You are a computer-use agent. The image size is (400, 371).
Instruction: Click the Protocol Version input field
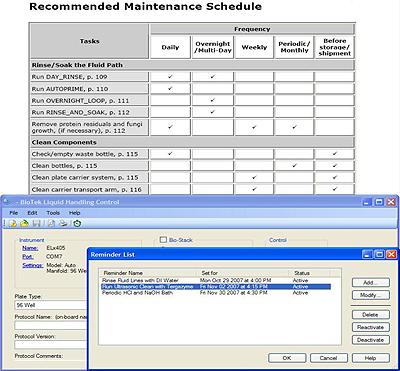51,344
